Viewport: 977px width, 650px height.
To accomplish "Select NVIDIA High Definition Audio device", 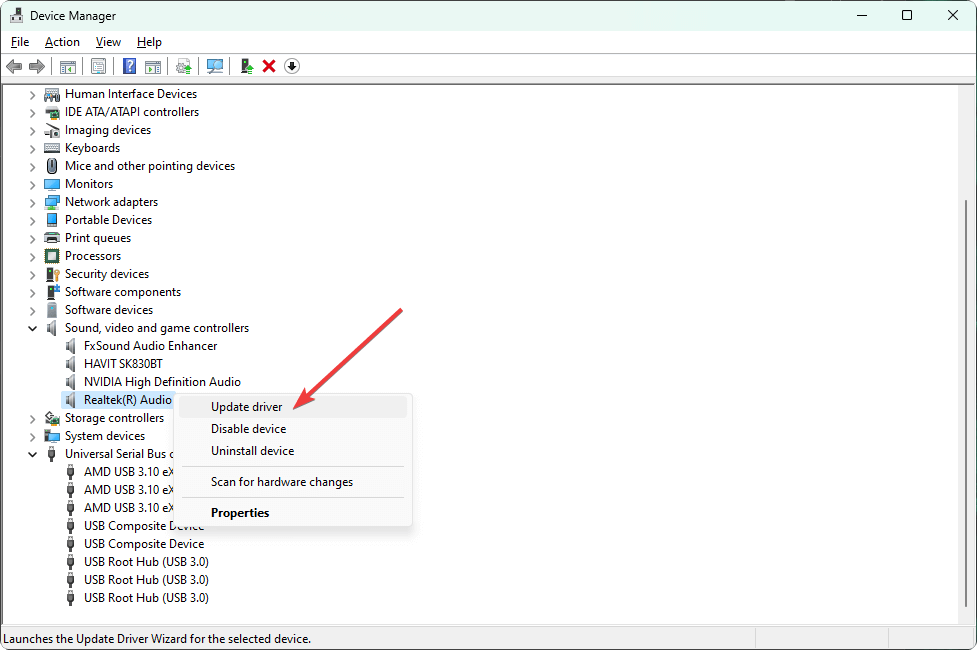I will 163,382.
